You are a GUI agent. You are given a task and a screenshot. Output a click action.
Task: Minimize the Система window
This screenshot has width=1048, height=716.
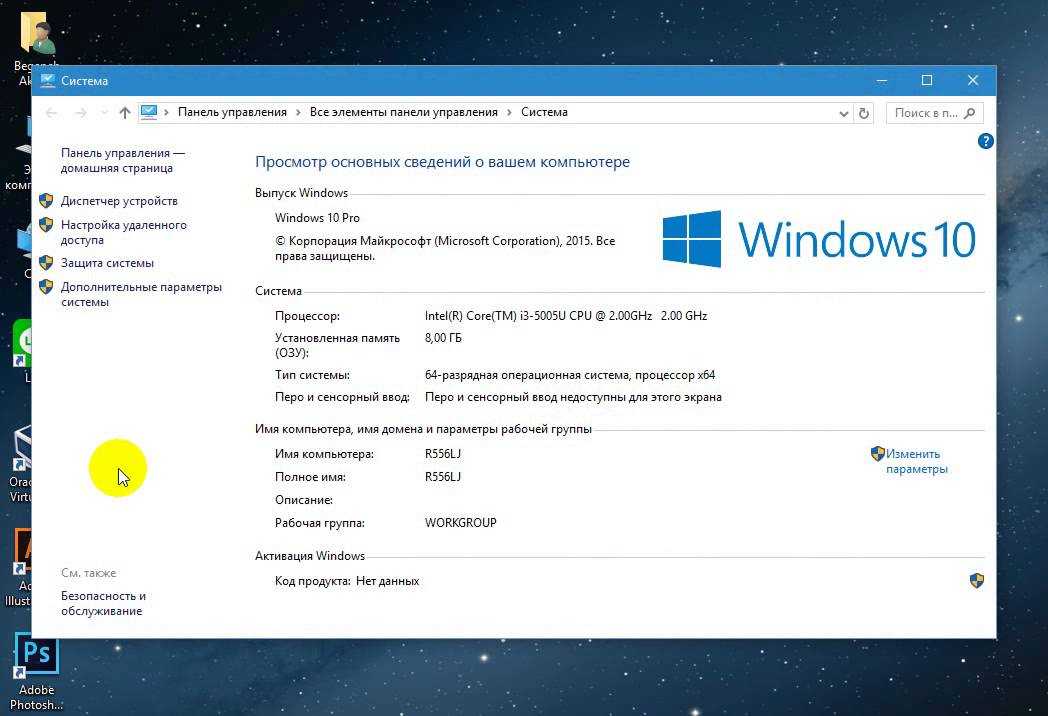(882, 80)
